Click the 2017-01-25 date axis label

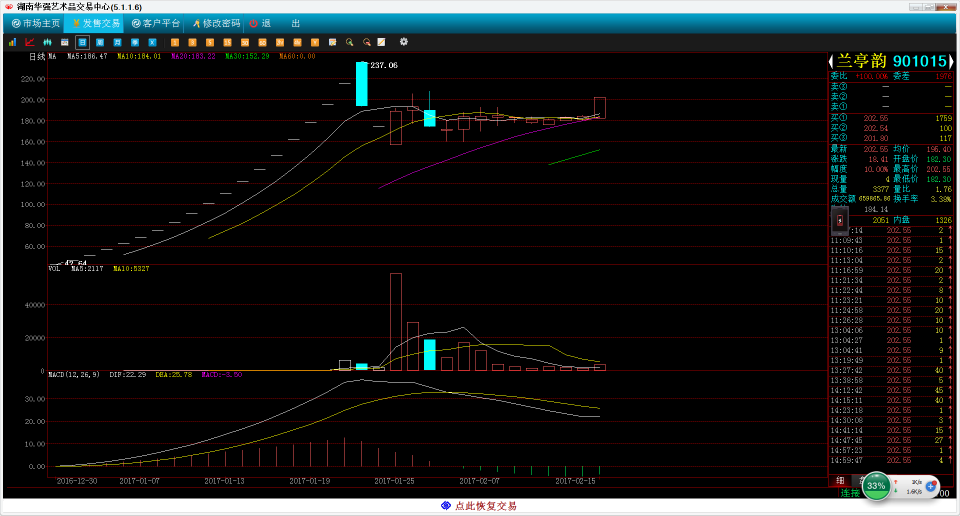[x=394, y=481]
